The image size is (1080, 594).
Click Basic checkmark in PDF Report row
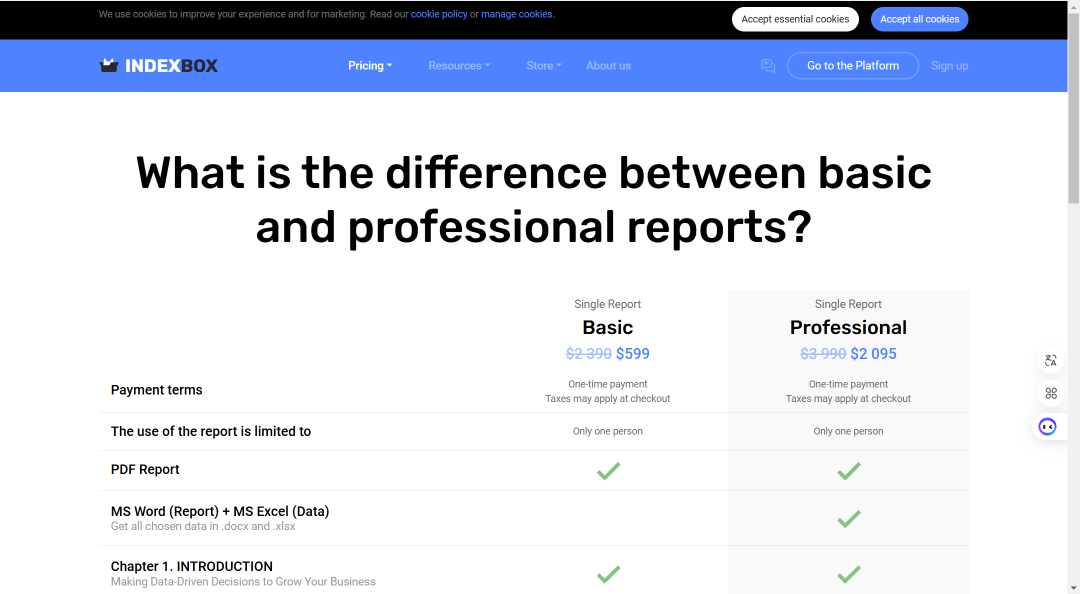point(608,471)
